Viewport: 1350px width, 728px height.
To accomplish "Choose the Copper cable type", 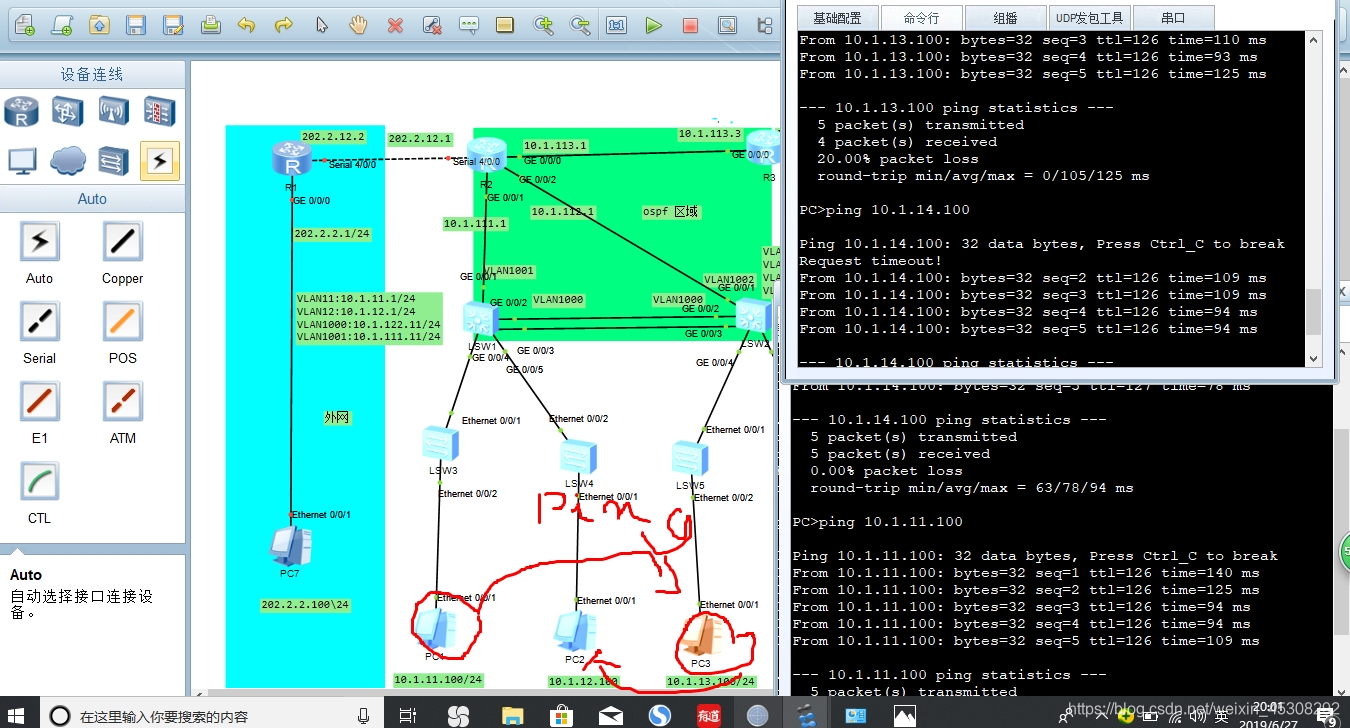I will click(x=122, y=241).
